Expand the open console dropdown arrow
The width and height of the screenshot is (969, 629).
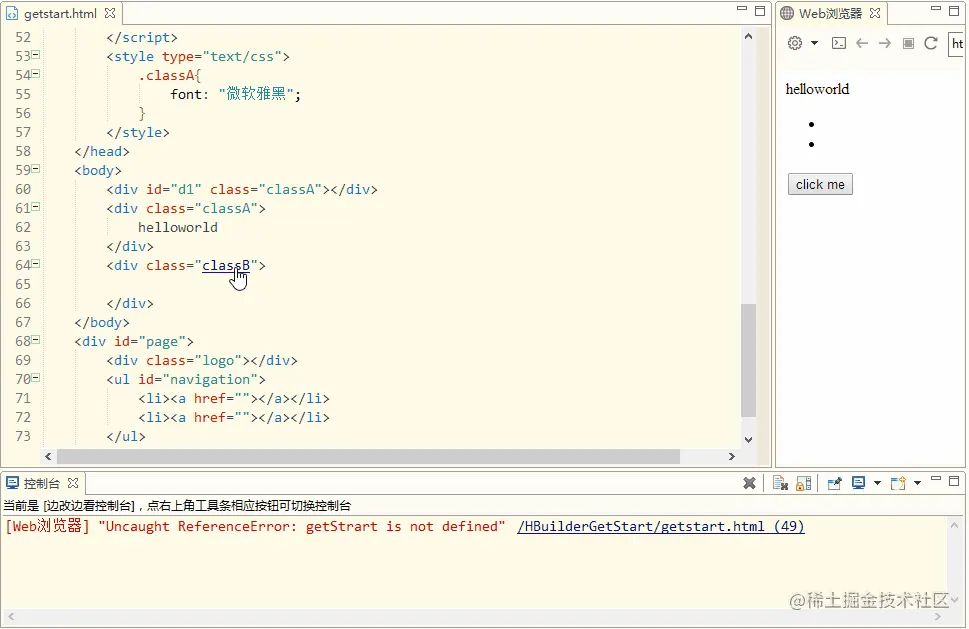tap(917, 483)
